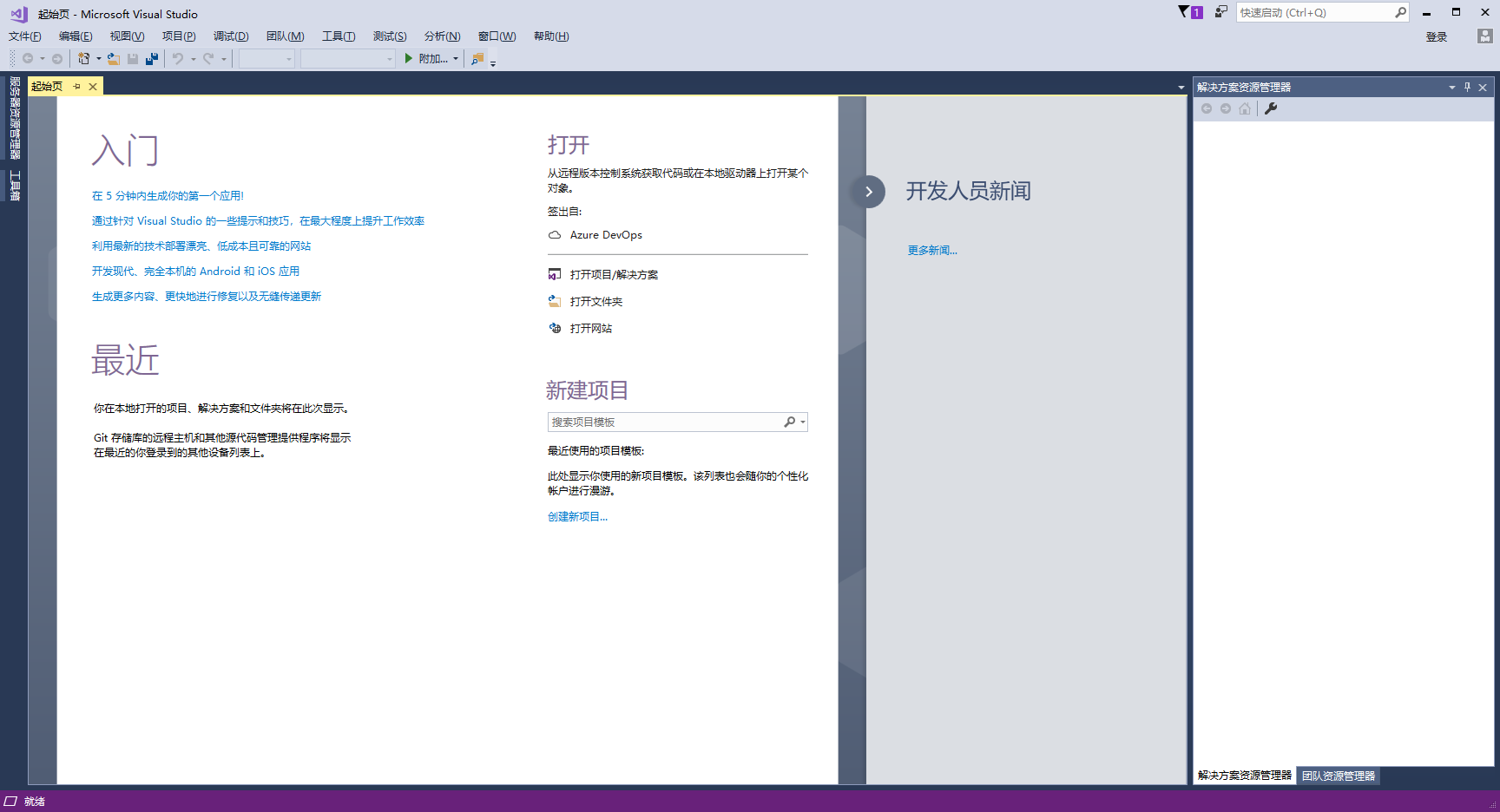Click the account avatar icon

pos(1485,36)
